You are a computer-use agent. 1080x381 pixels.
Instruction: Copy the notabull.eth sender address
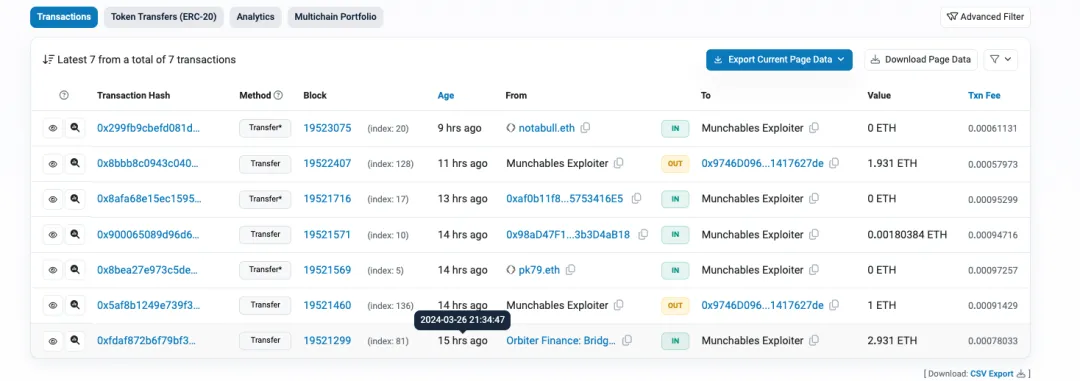585,128
